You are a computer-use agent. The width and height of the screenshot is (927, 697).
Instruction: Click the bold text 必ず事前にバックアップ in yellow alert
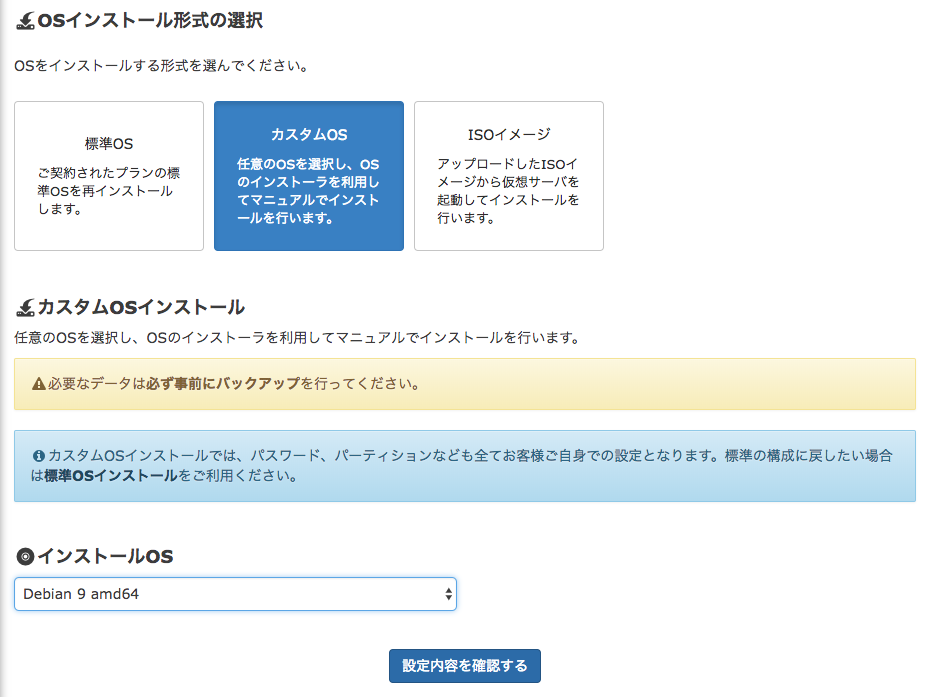223,384
